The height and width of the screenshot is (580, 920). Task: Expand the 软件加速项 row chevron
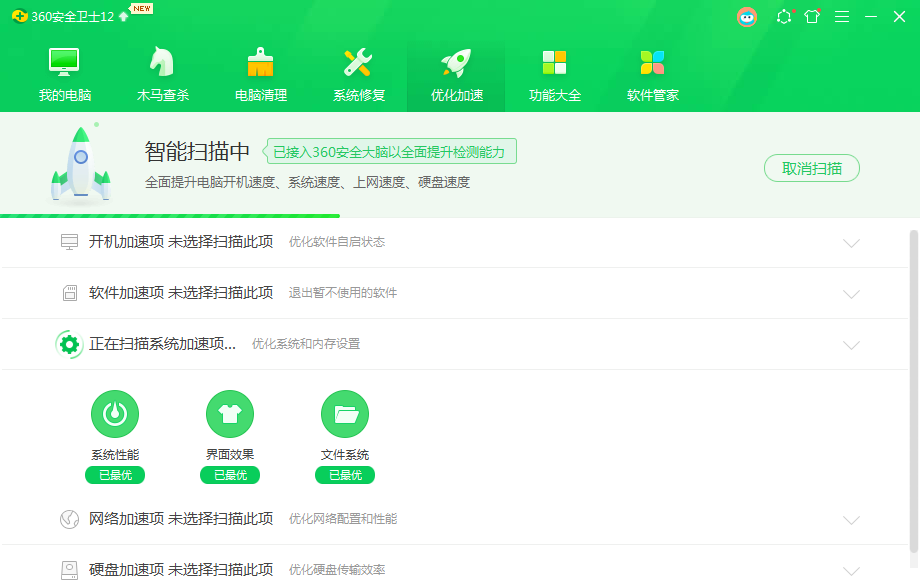point(851,294)
